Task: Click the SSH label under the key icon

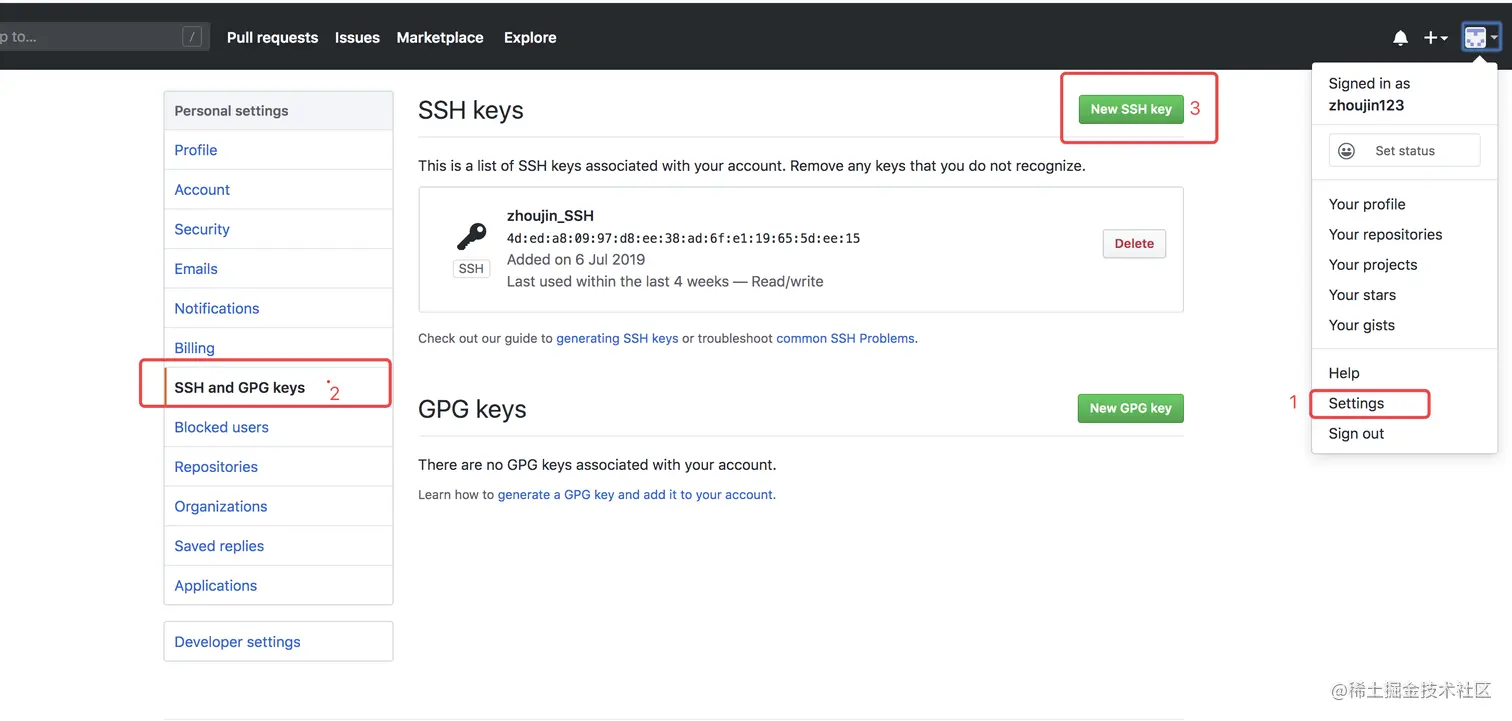Action: click(x=471, y=268)
